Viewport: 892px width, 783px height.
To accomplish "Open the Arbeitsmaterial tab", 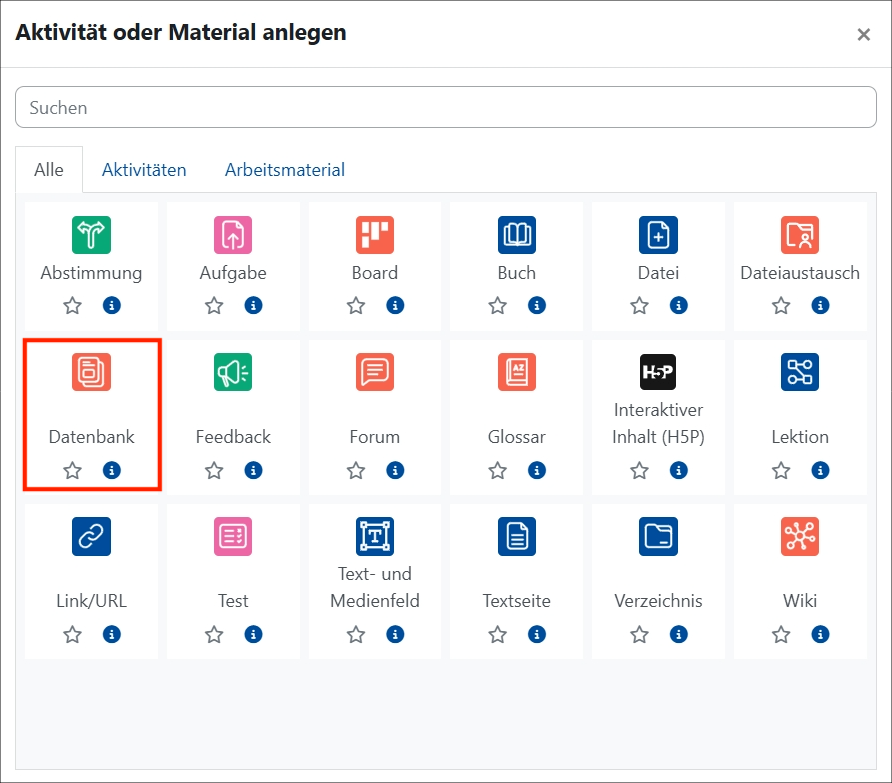I will point(284,169).
